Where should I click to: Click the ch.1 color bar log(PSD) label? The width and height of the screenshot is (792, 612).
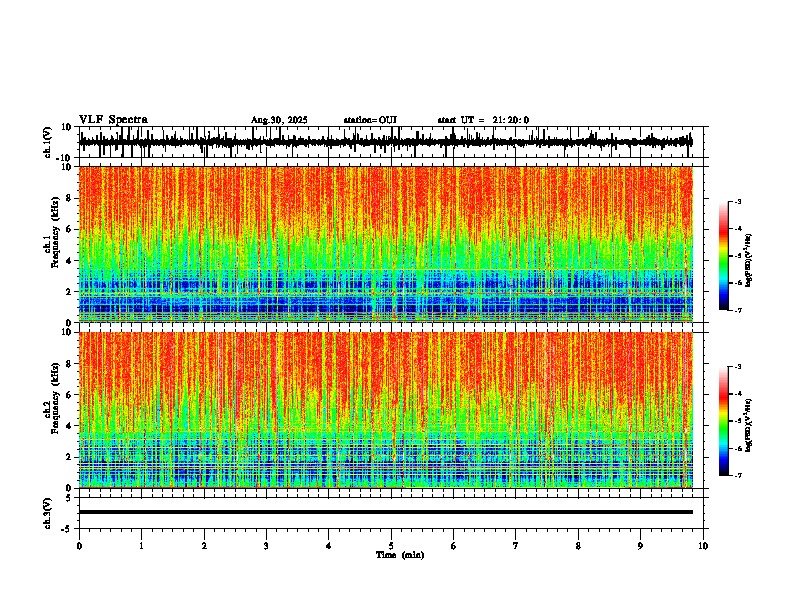coord(748,261)
